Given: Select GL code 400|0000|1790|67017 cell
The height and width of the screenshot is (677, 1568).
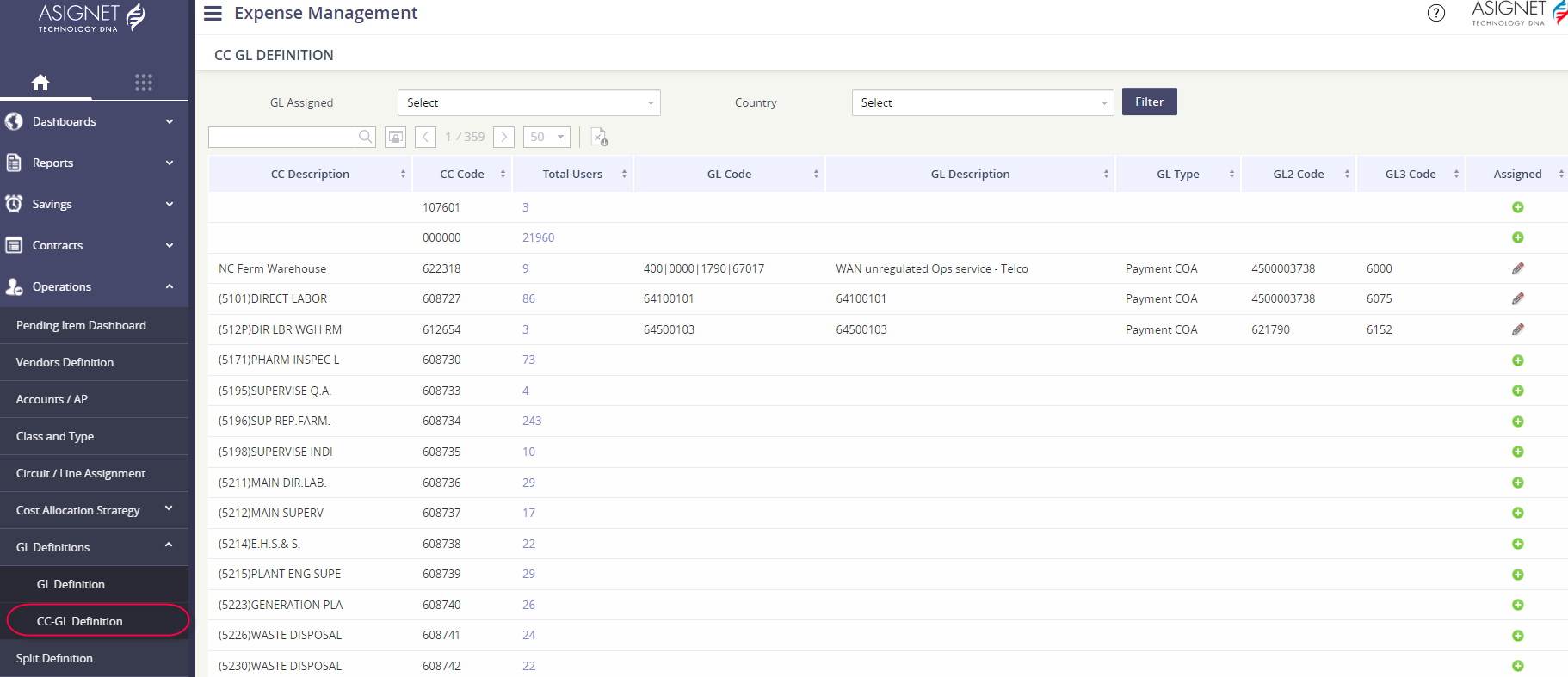Looking at the screenshot, I should (704, 268).
